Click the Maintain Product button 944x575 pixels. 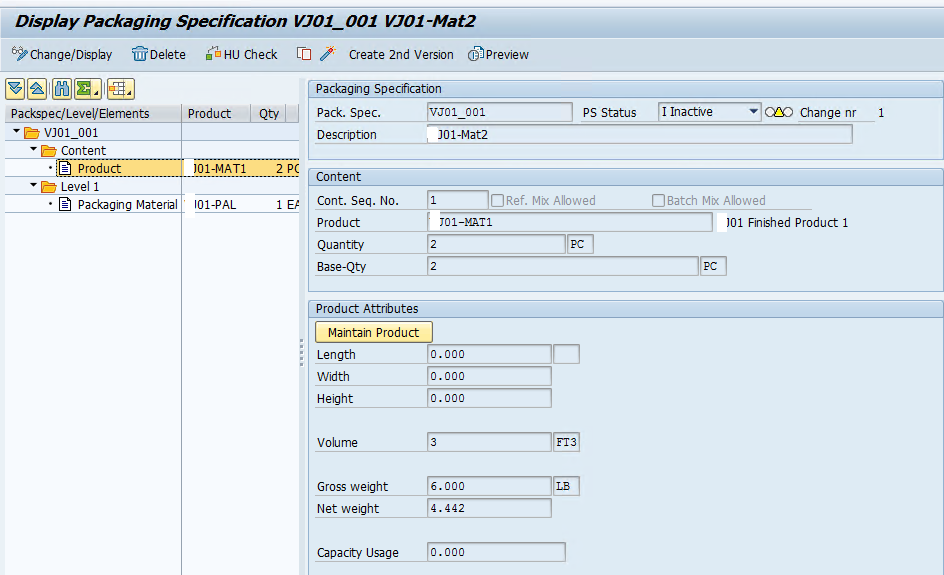click(x=373, y=332)
